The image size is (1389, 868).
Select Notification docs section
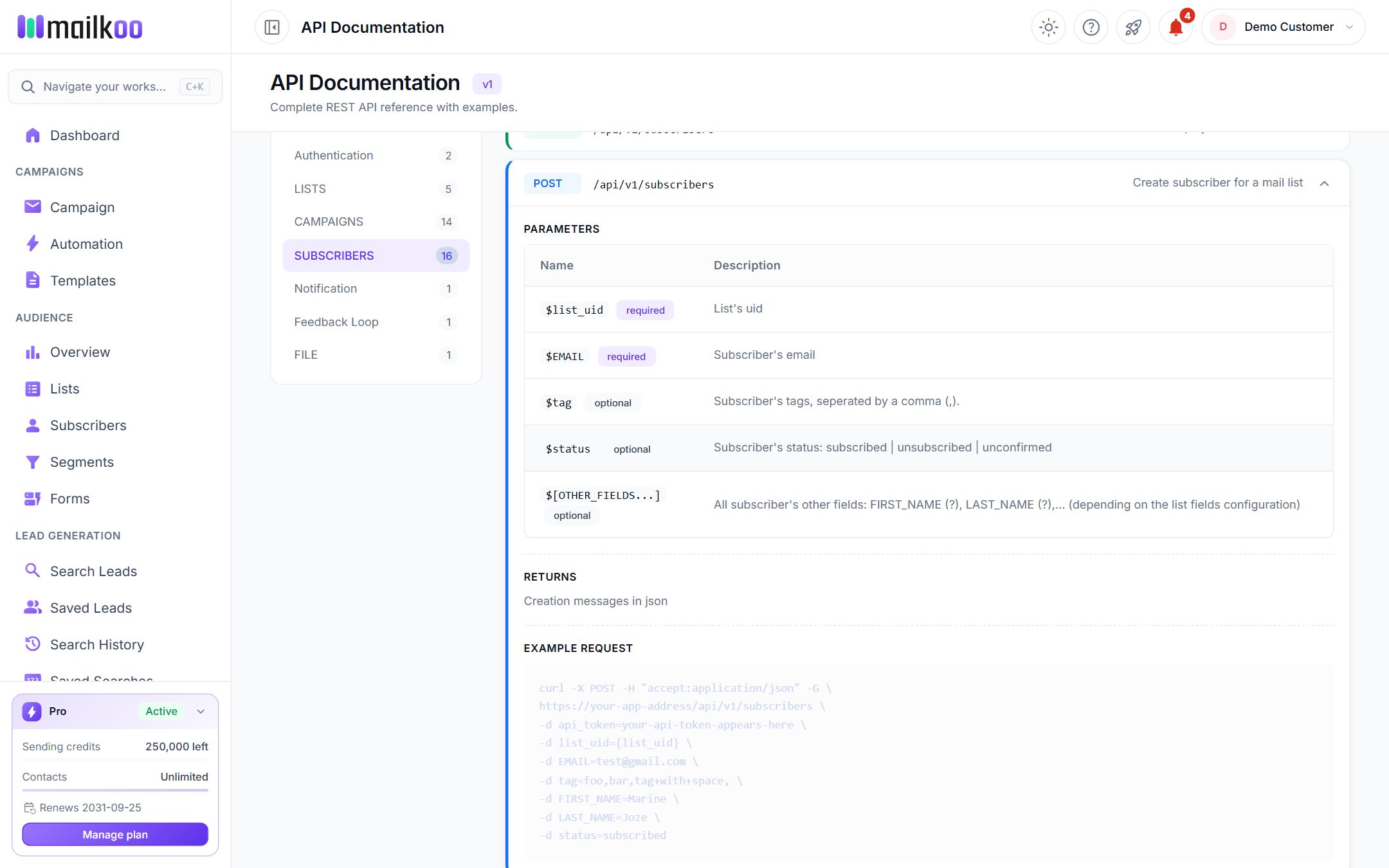376,289
